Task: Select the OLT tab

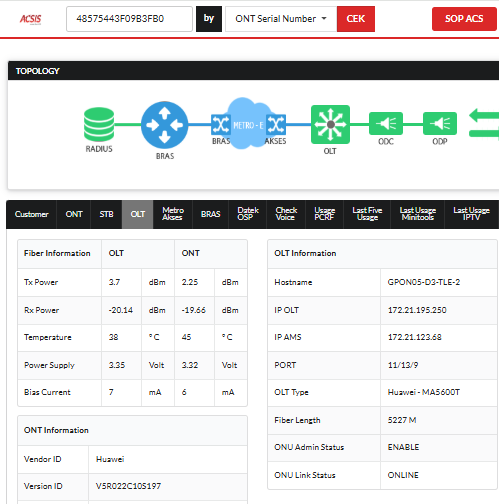Action: pos(138,214)
